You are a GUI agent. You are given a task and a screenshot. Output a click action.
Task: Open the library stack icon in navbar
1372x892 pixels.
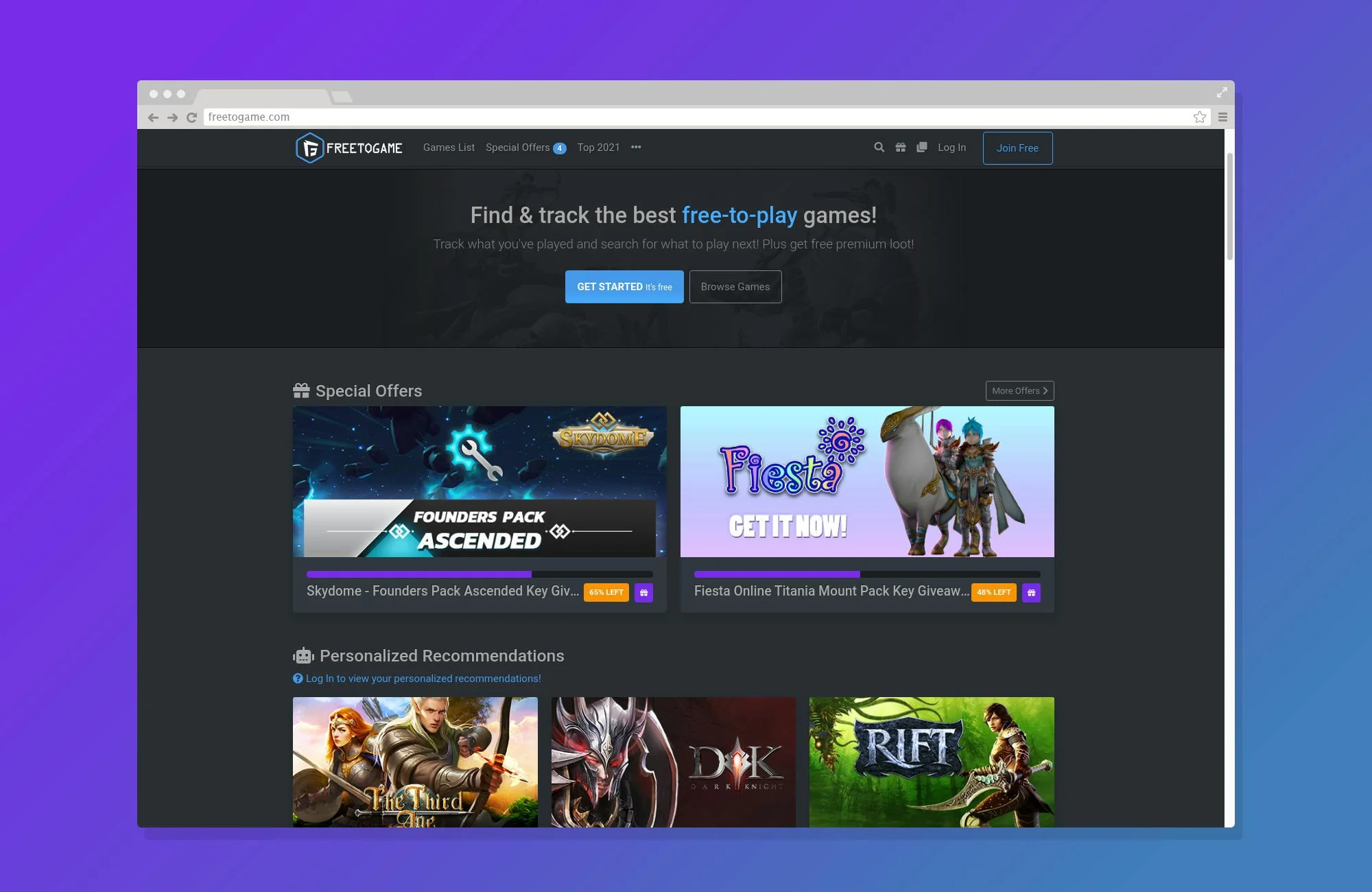922,148
